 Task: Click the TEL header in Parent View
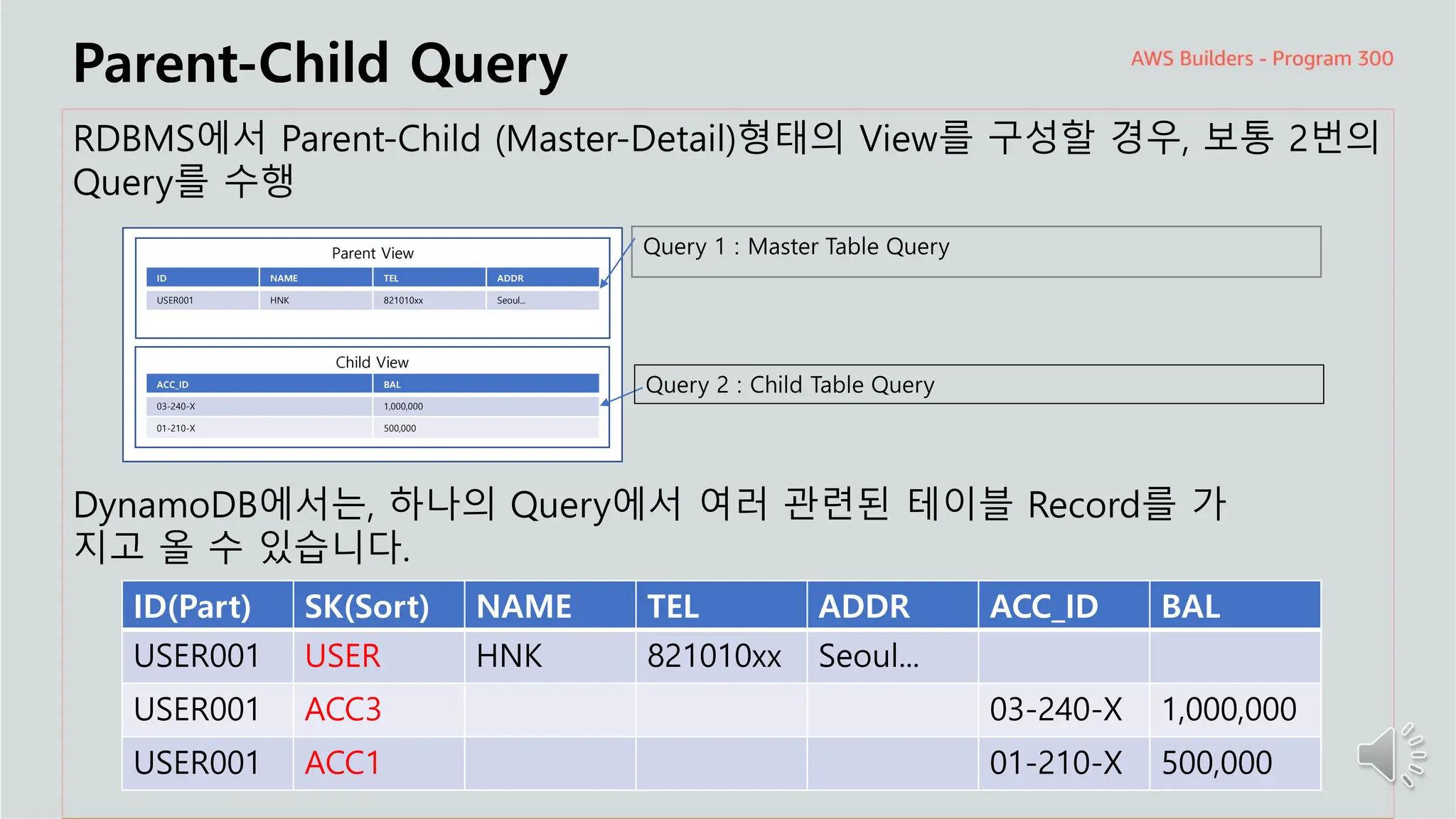tap(430, 278)
